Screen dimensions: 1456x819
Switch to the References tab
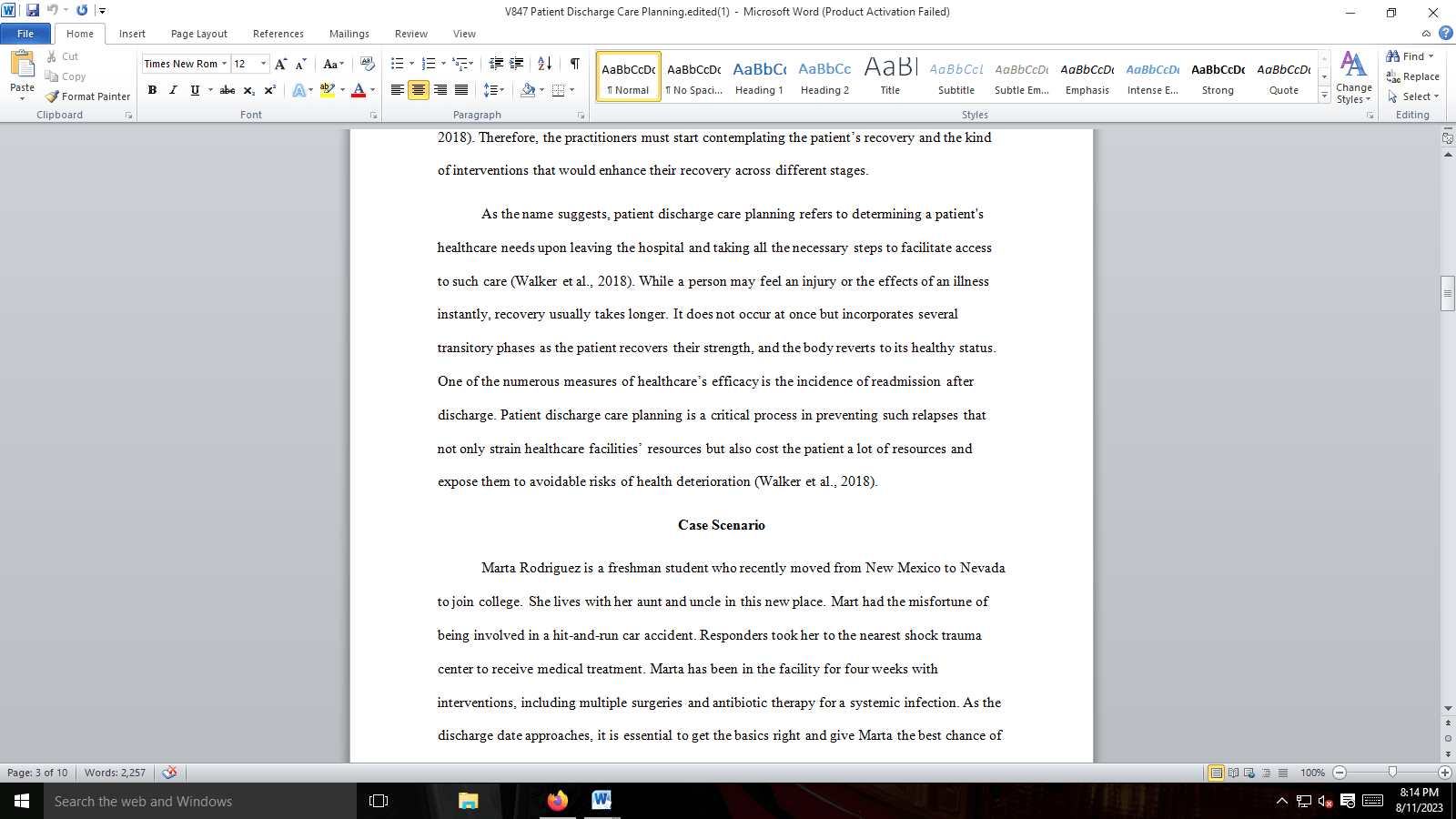coord(278,34)
